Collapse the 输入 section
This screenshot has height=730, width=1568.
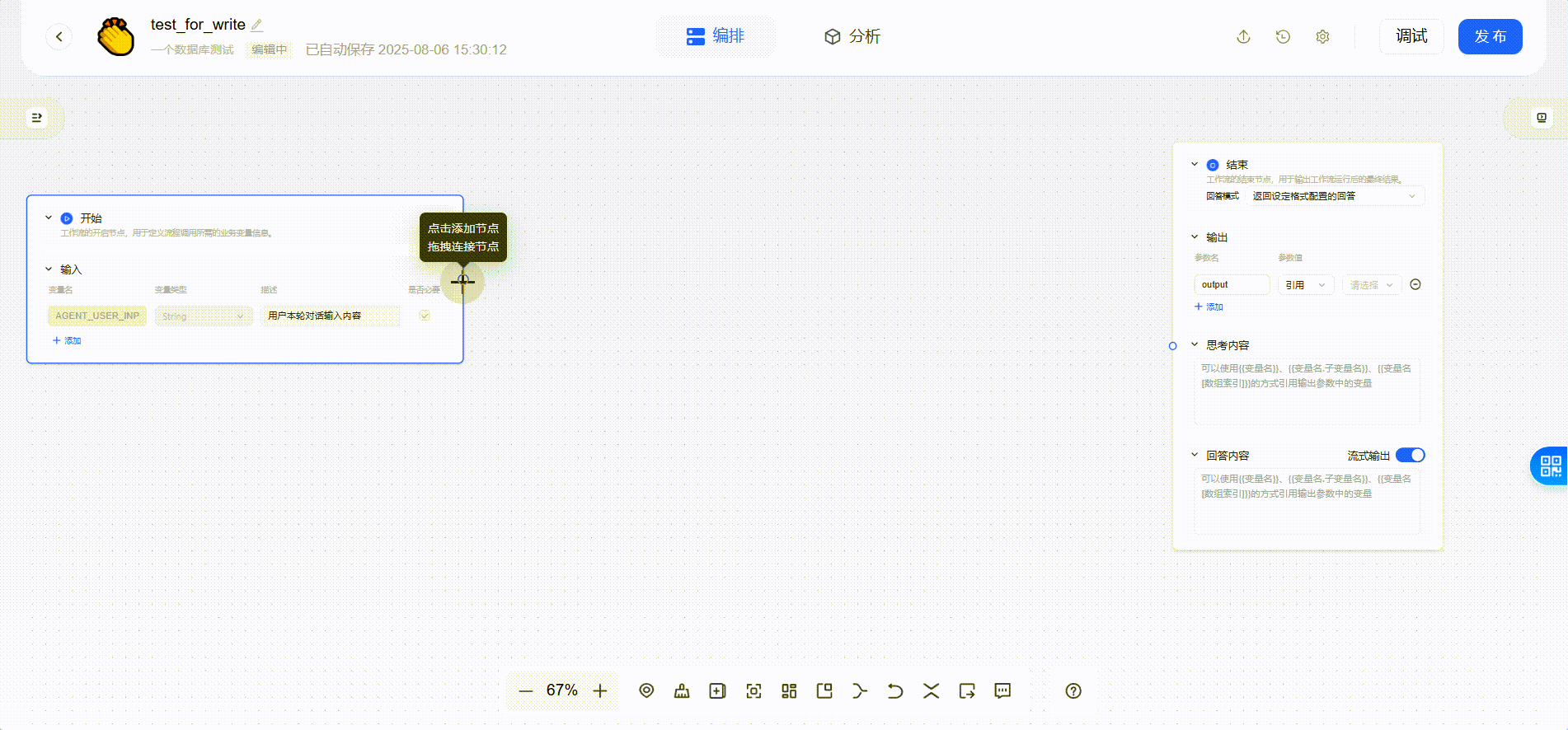pos(49,269)
